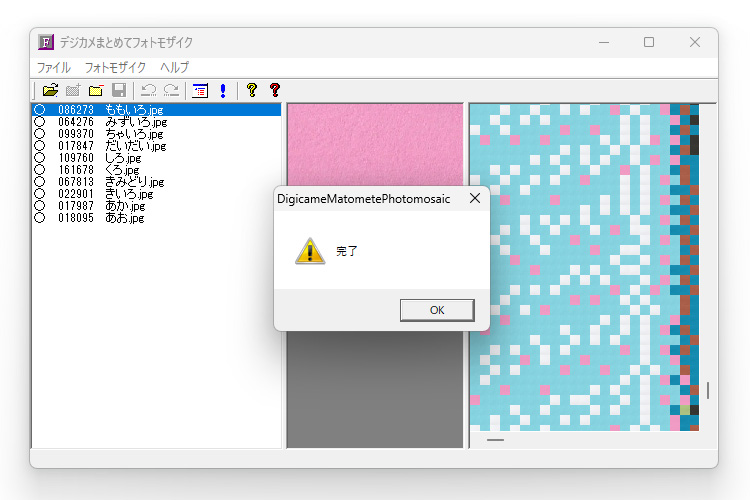Click the undo arrow toolbar icon

[148, 90]
